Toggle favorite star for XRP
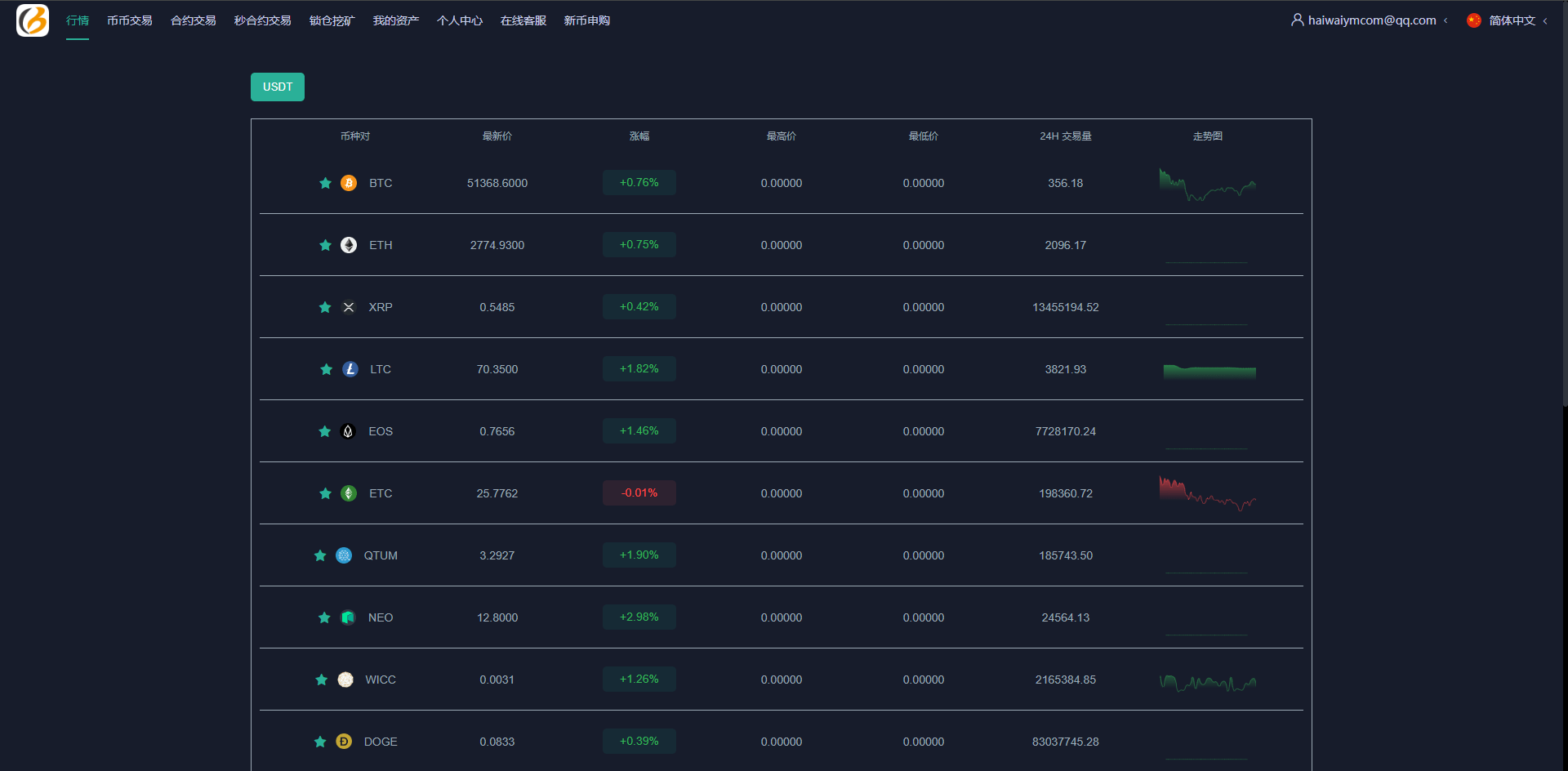Viewport: 1568px width, 771px height. (x=325, y=307)
